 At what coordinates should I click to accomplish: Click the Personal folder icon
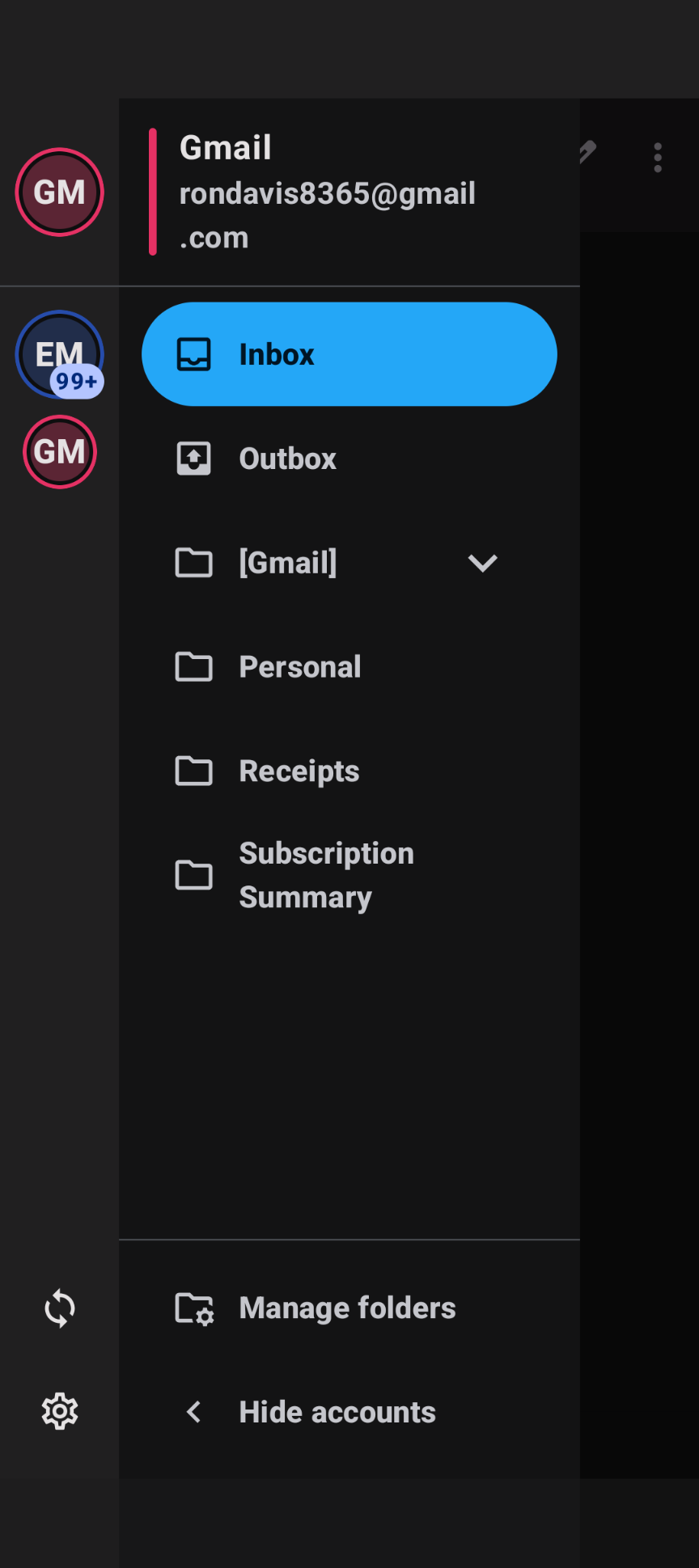(194, 667)
